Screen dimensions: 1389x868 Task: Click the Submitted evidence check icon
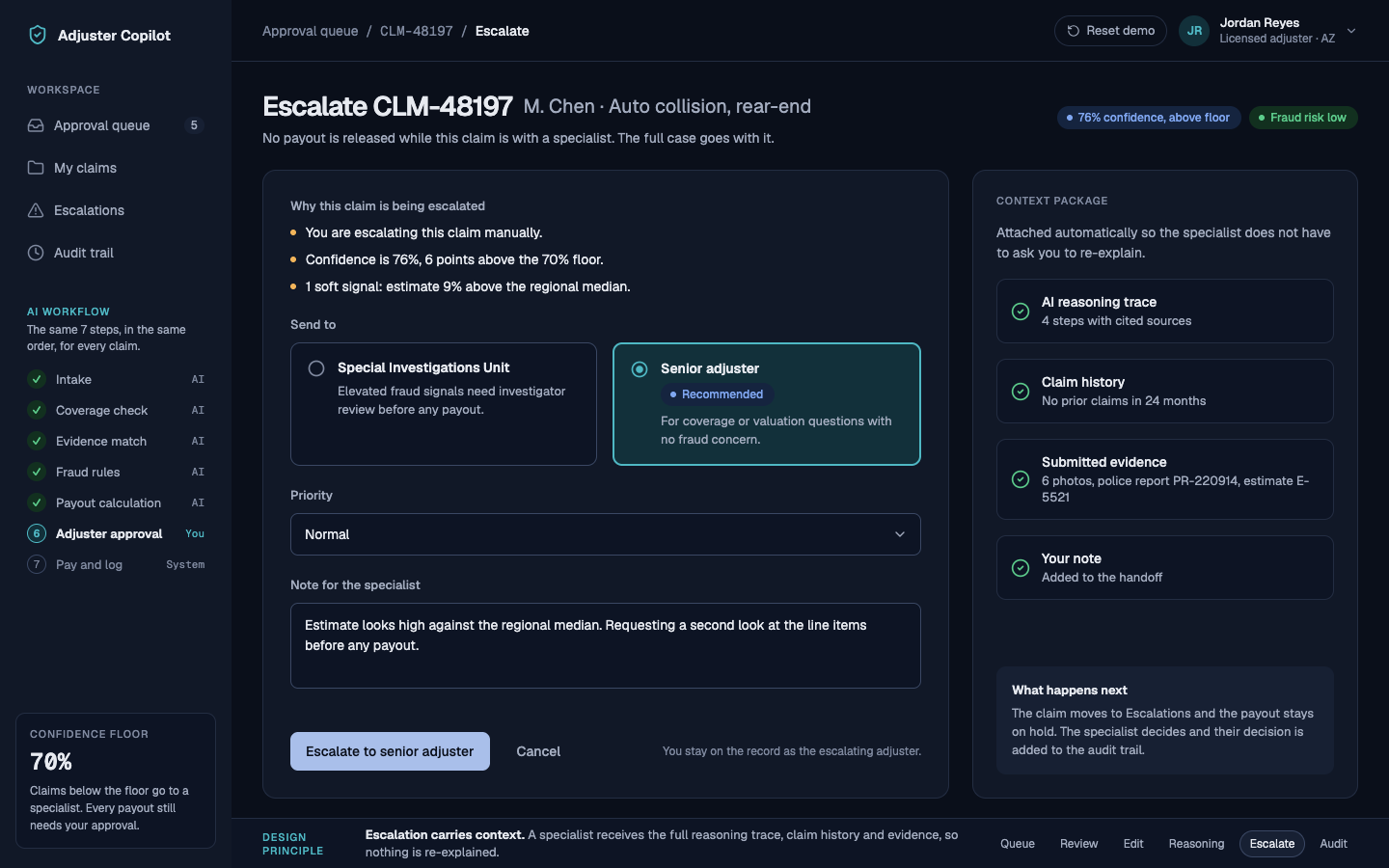pyautogui.click(x=1021, y=479)
